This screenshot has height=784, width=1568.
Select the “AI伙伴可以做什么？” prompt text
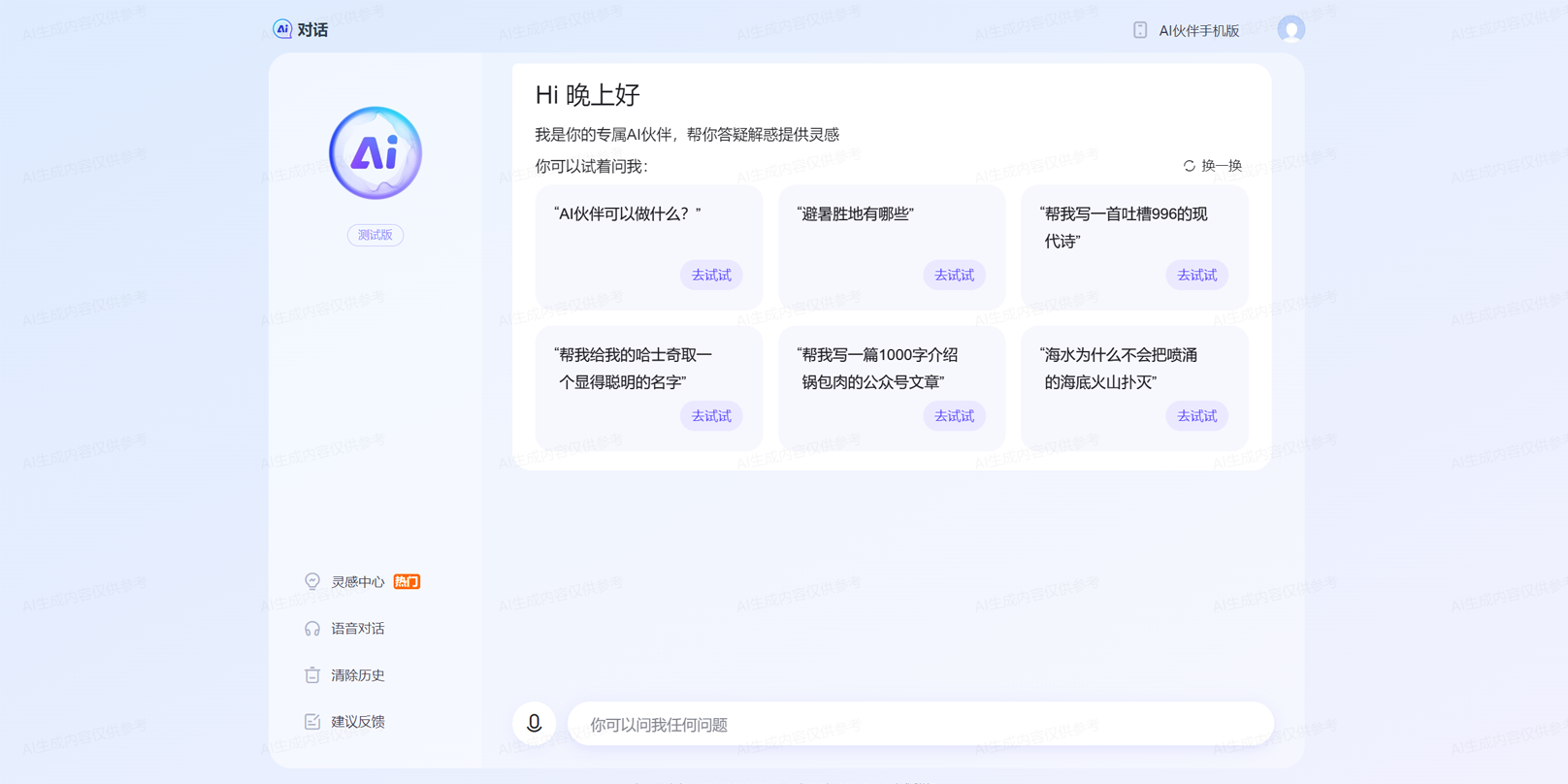627,214
